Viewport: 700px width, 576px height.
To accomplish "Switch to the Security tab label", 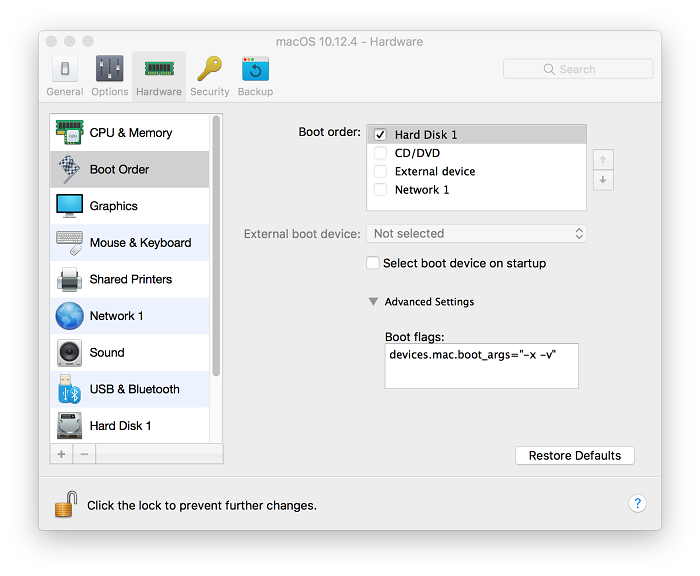I will pos(210,92).
